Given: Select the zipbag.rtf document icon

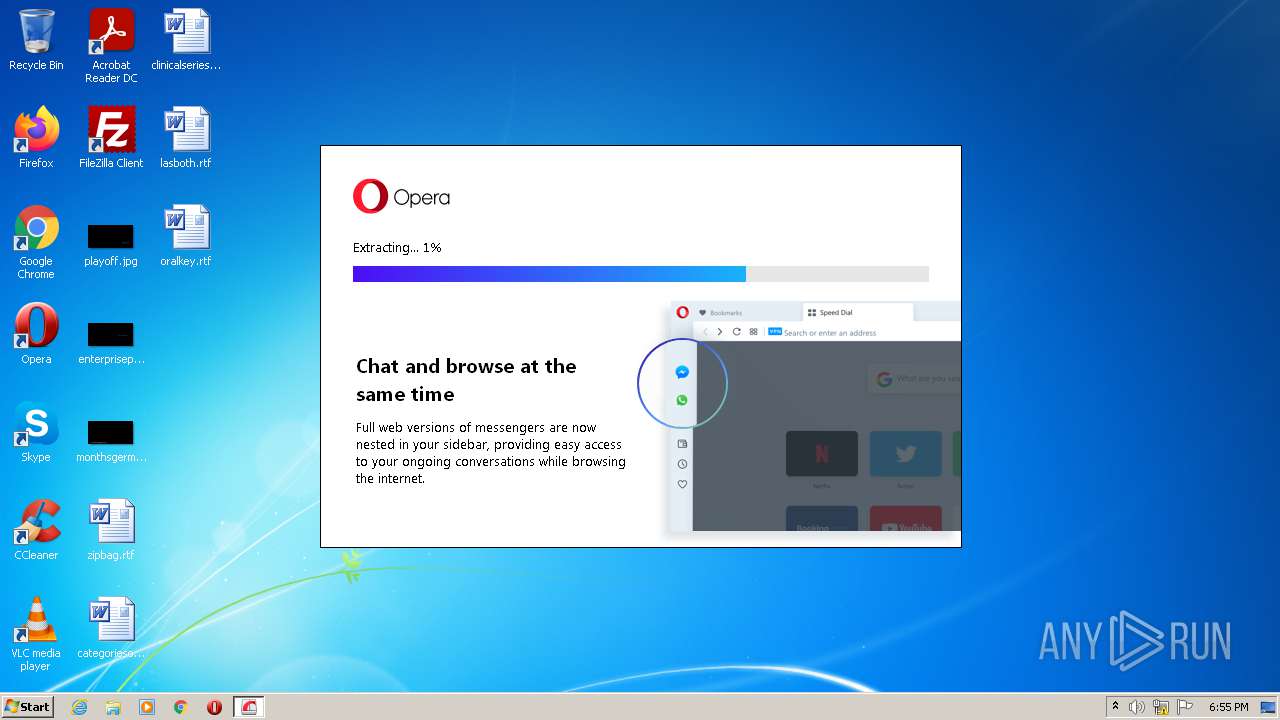Looking at the screenshot, I should (111, 530).
